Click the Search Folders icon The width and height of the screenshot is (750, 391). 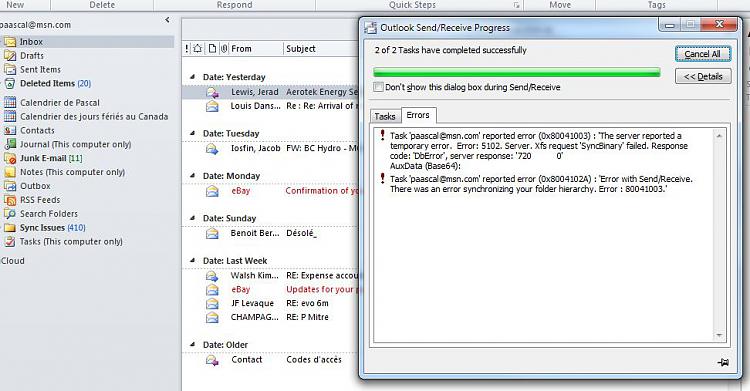pyautogui.click(x=10, y=213)
